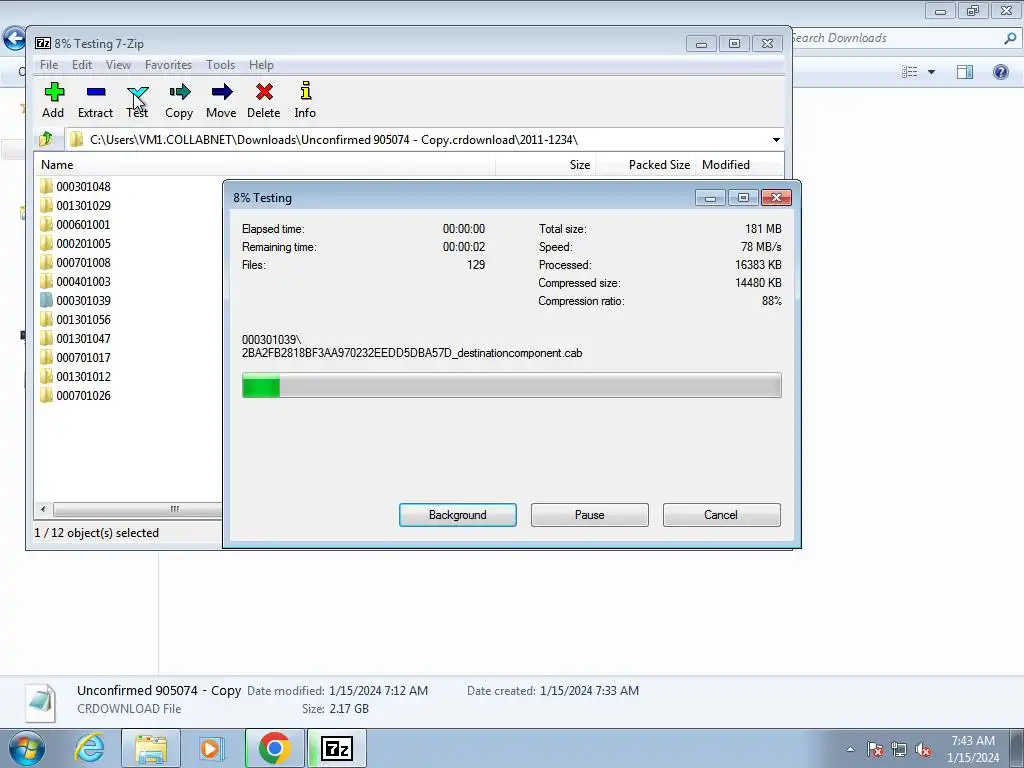The image size is (1024, 768).
Task: Select folder 000701017
Action: (x=83, y=358)
